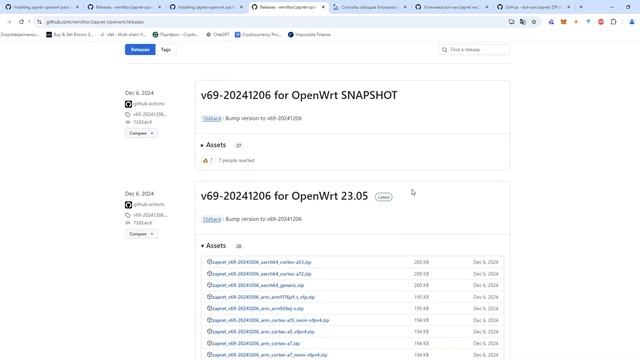Open the ChatGPT bookmark
The width and height of the screenshot is (640, 360).
tap(218, 35)
